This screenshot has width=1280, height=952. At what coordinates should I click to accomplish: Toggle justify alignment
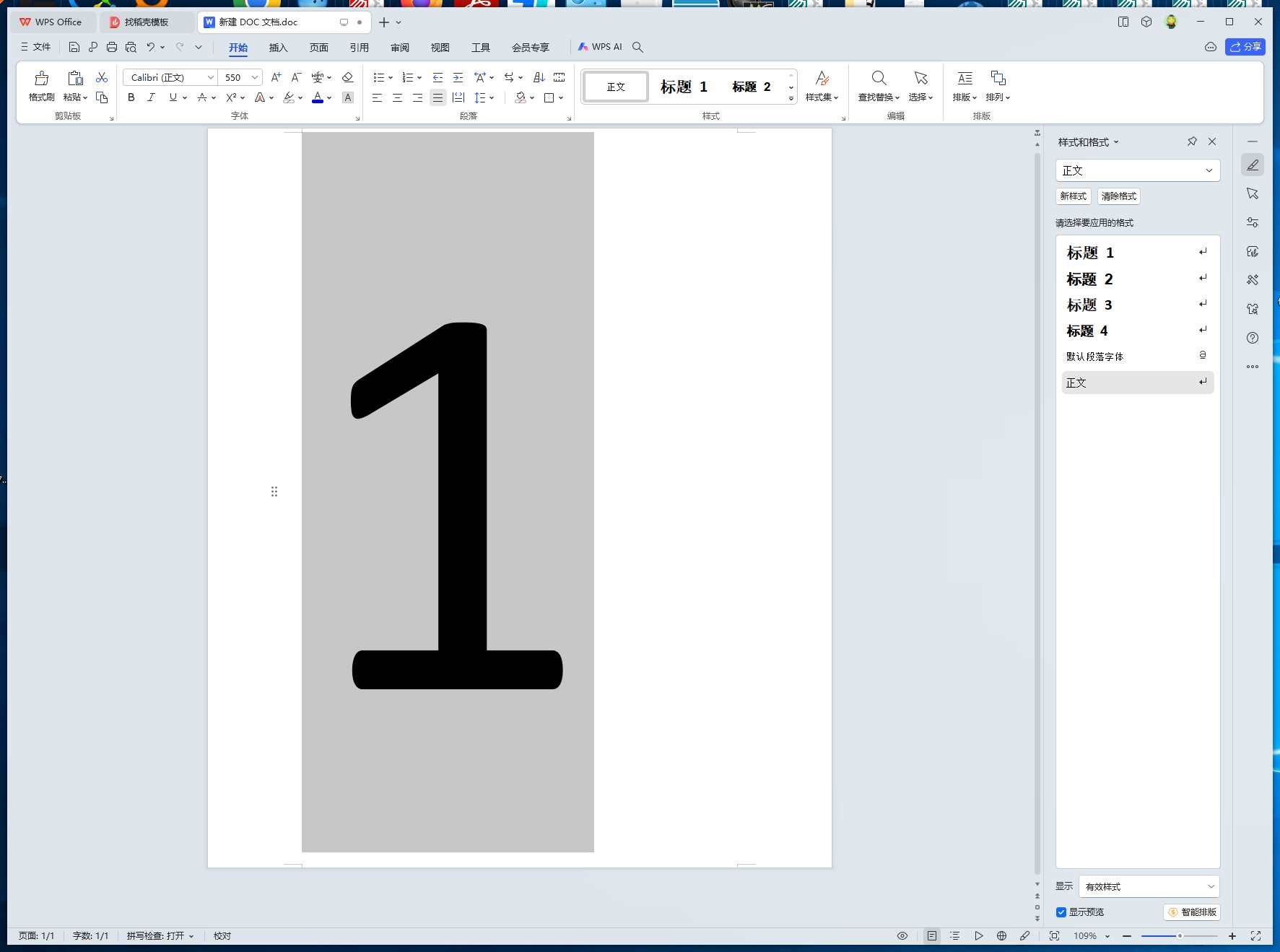click(x=437, y=97)
